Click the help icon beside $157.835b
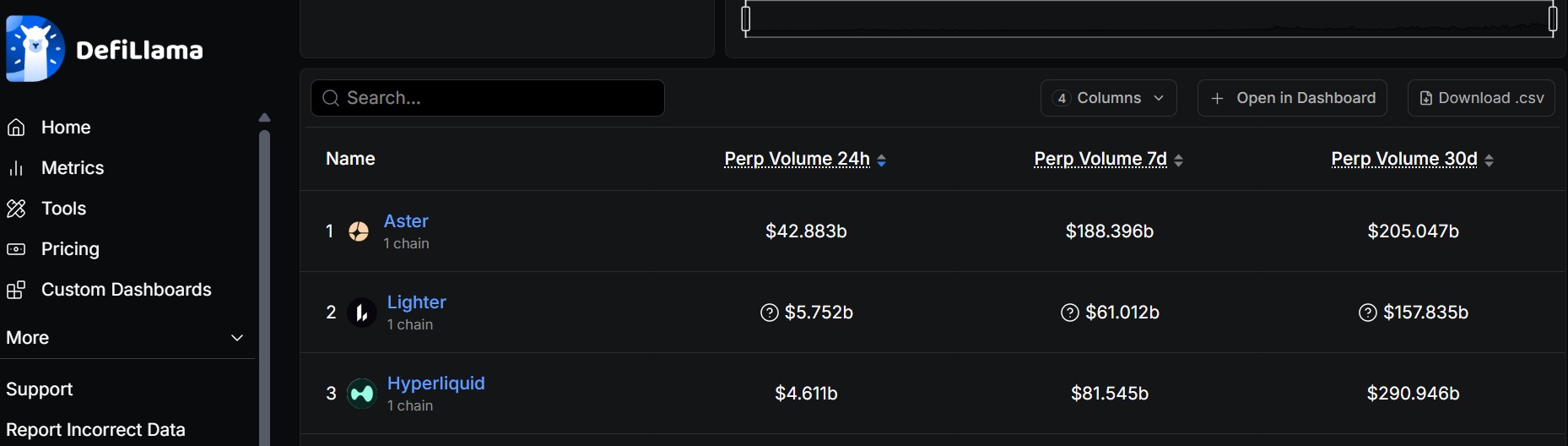The width and height of the screenshot is (1568, 446). point(1368,313)
